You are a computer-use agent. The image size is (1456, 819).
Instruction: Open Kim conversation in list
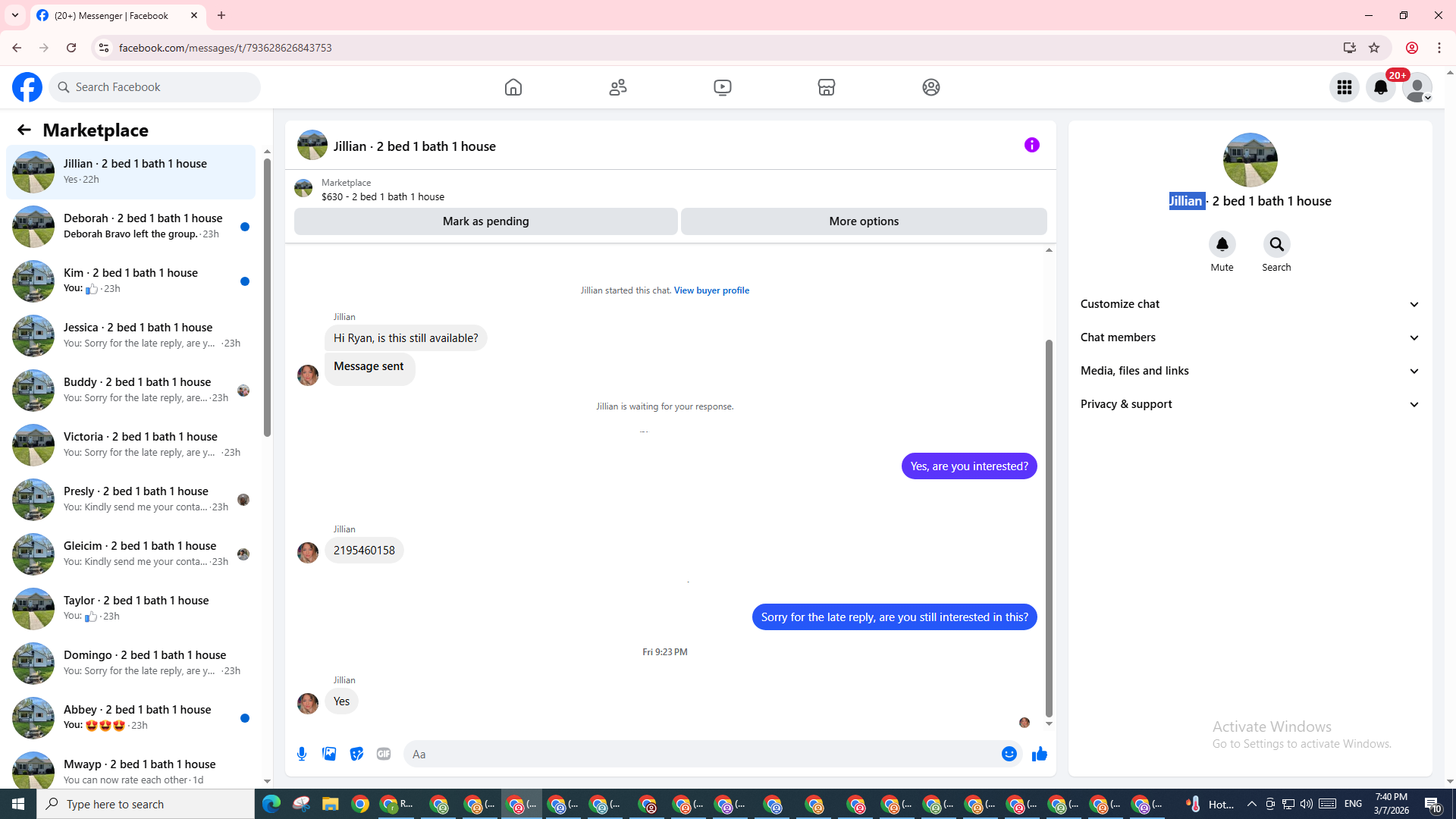tap(131, 281)
